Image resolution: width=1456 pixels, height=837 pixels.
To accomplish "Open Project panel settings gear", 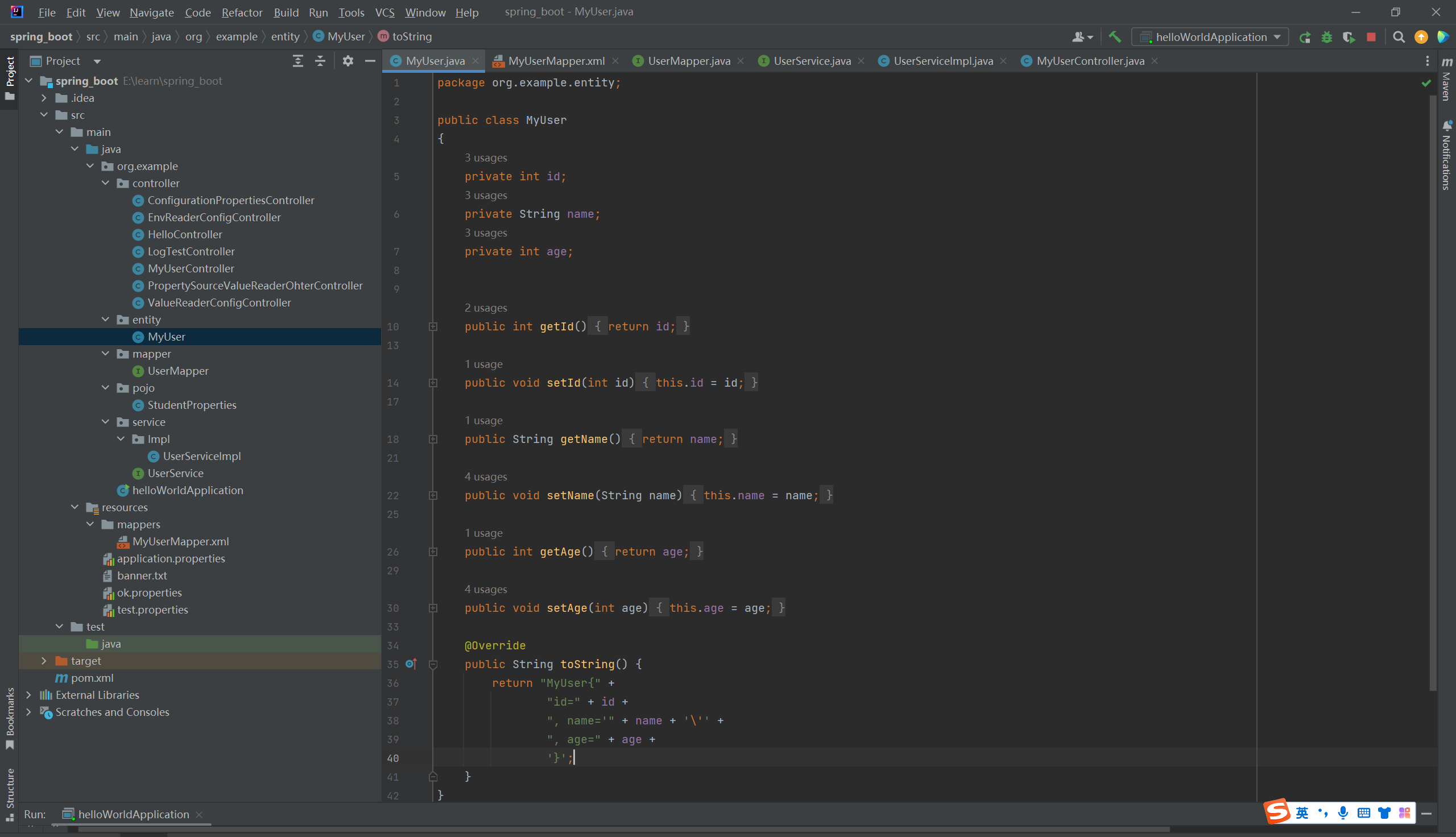I will (x=348, y=61).
